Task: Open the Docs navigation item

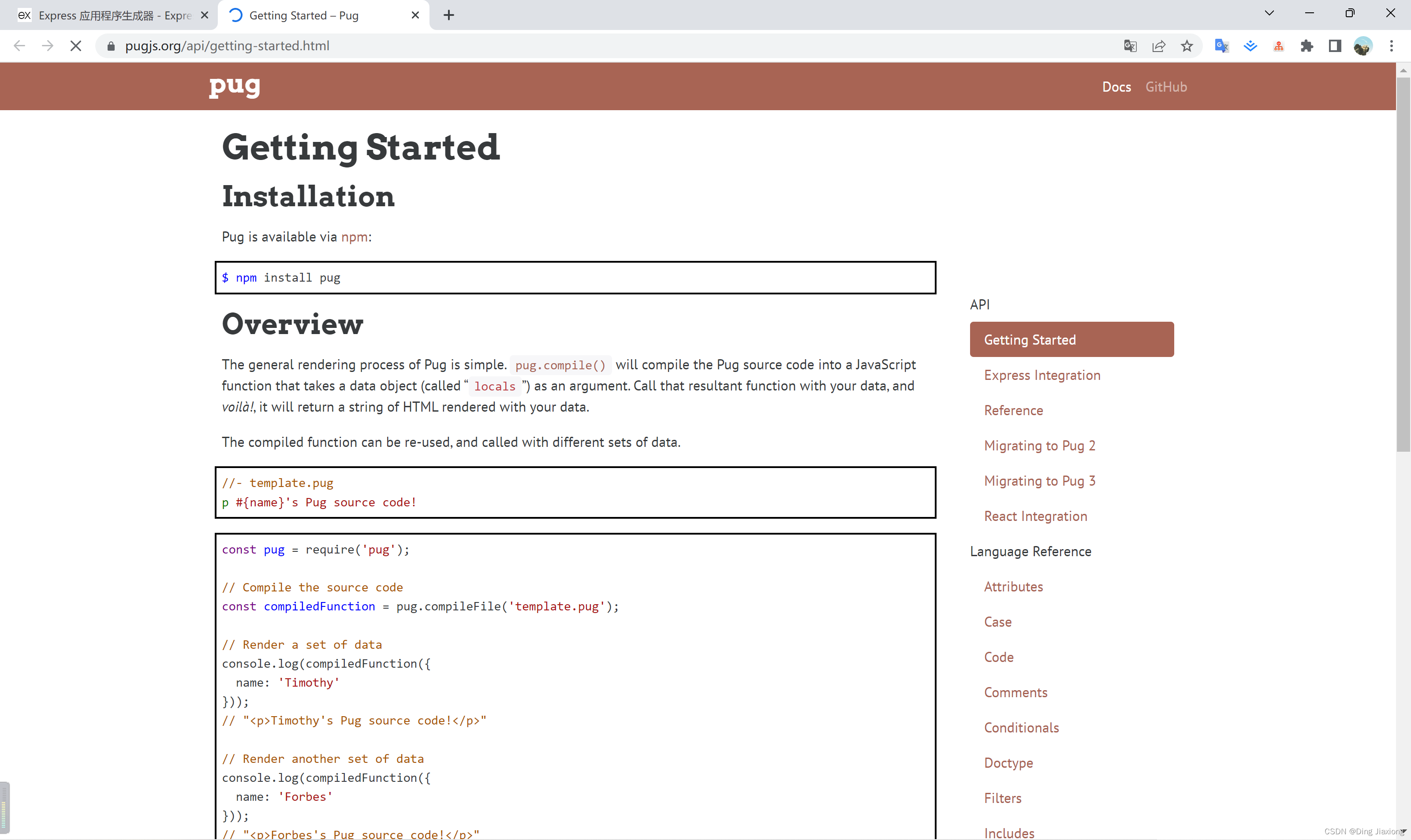Action: tap(1116, 87)
